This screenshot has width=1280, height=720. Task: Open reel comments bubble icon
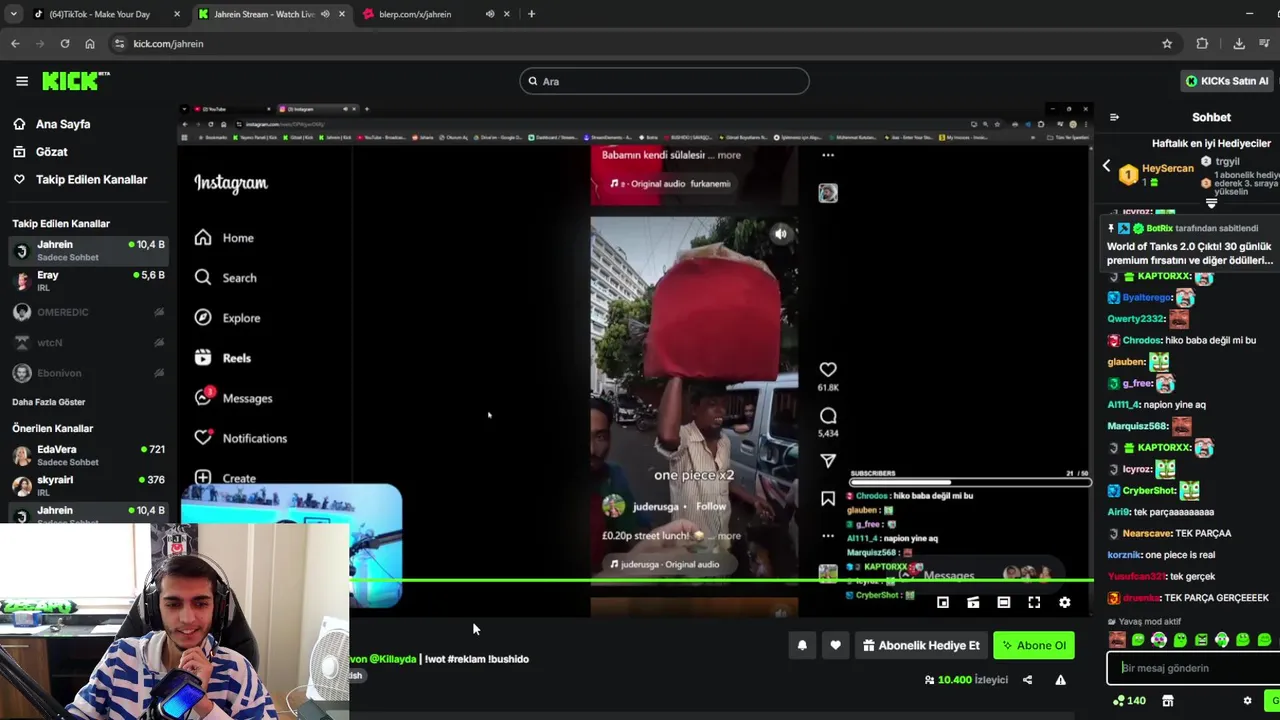(x=828, y=416)
